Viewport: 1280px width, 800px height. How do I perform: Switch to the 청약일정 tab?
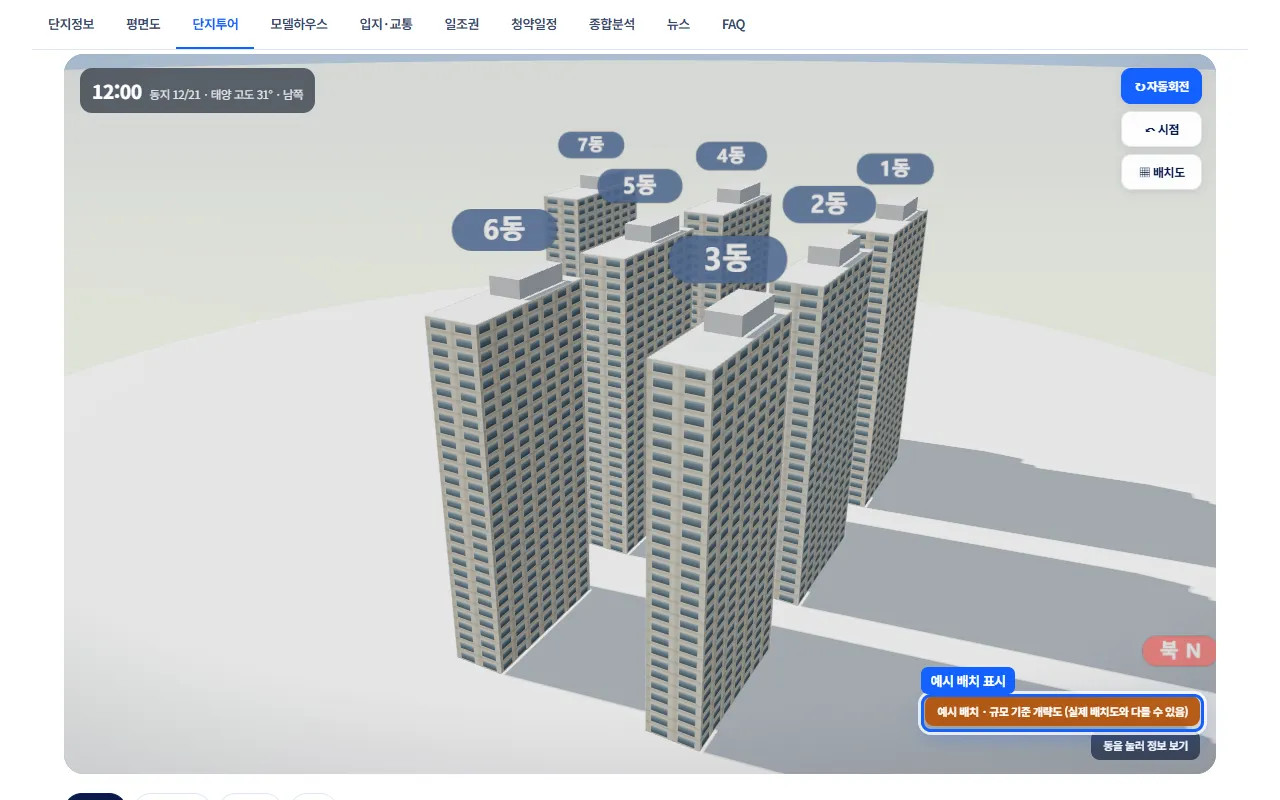point(534,24)
